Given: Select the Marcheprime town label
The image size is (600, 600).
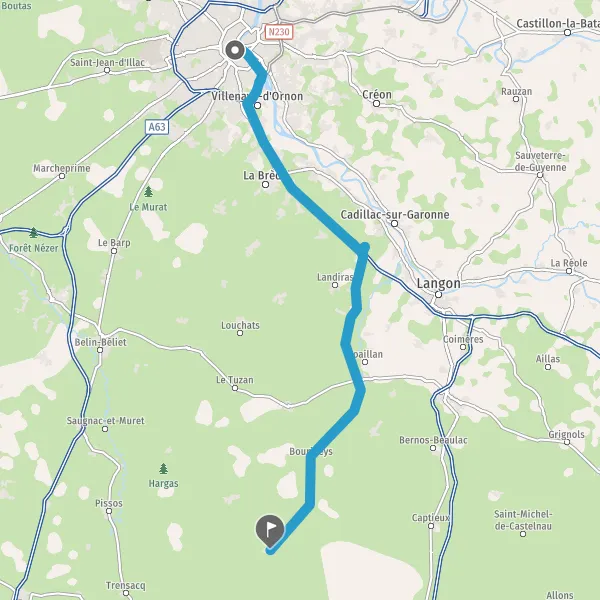Looking at the screenshot, I should (62, 168).
